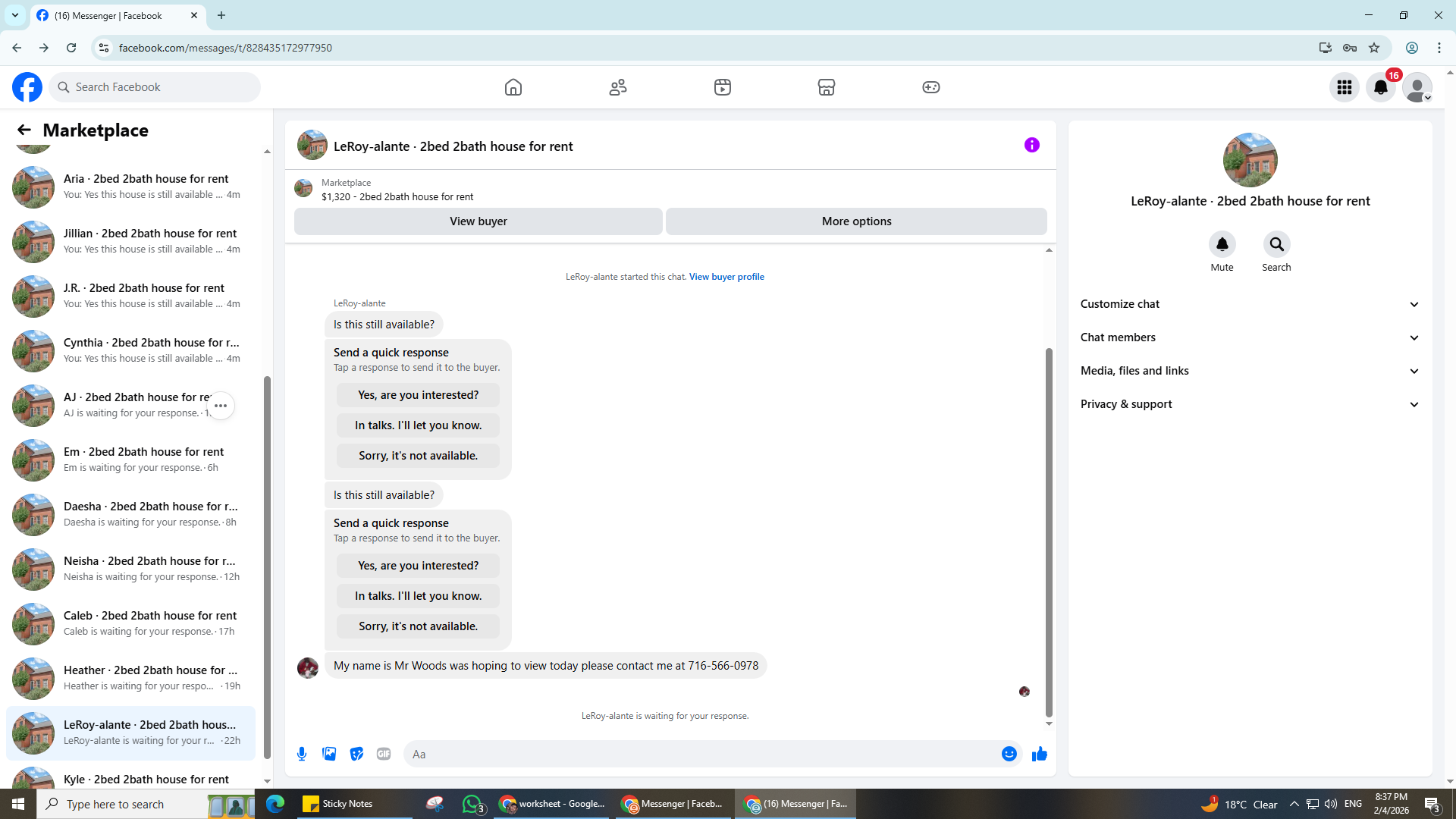Attach a photo using image icon

point(329,754)
